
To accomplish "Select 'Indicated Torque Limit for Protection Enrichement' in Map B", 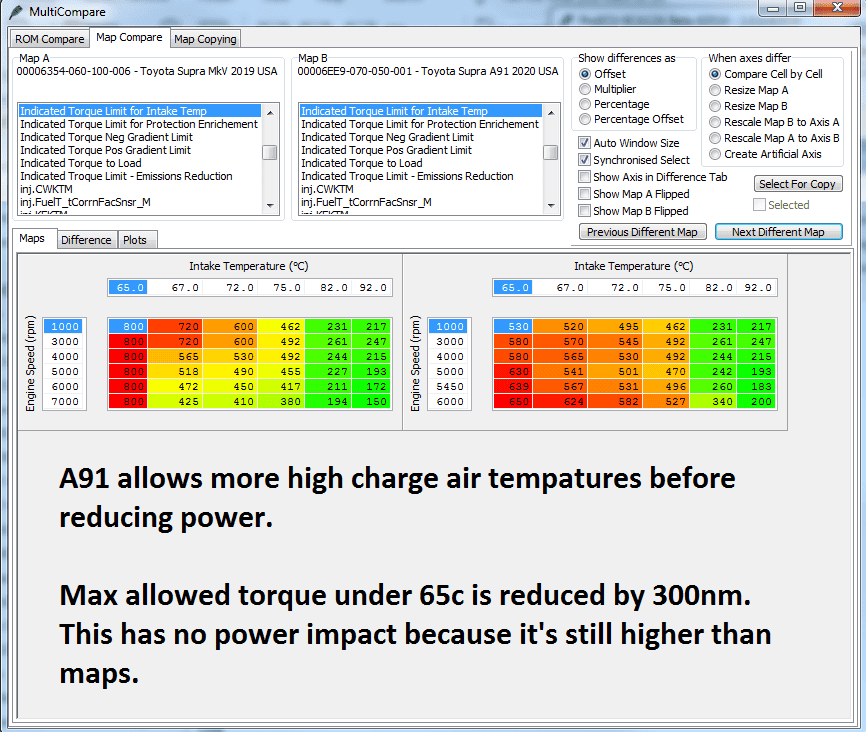I will point(421,124).
